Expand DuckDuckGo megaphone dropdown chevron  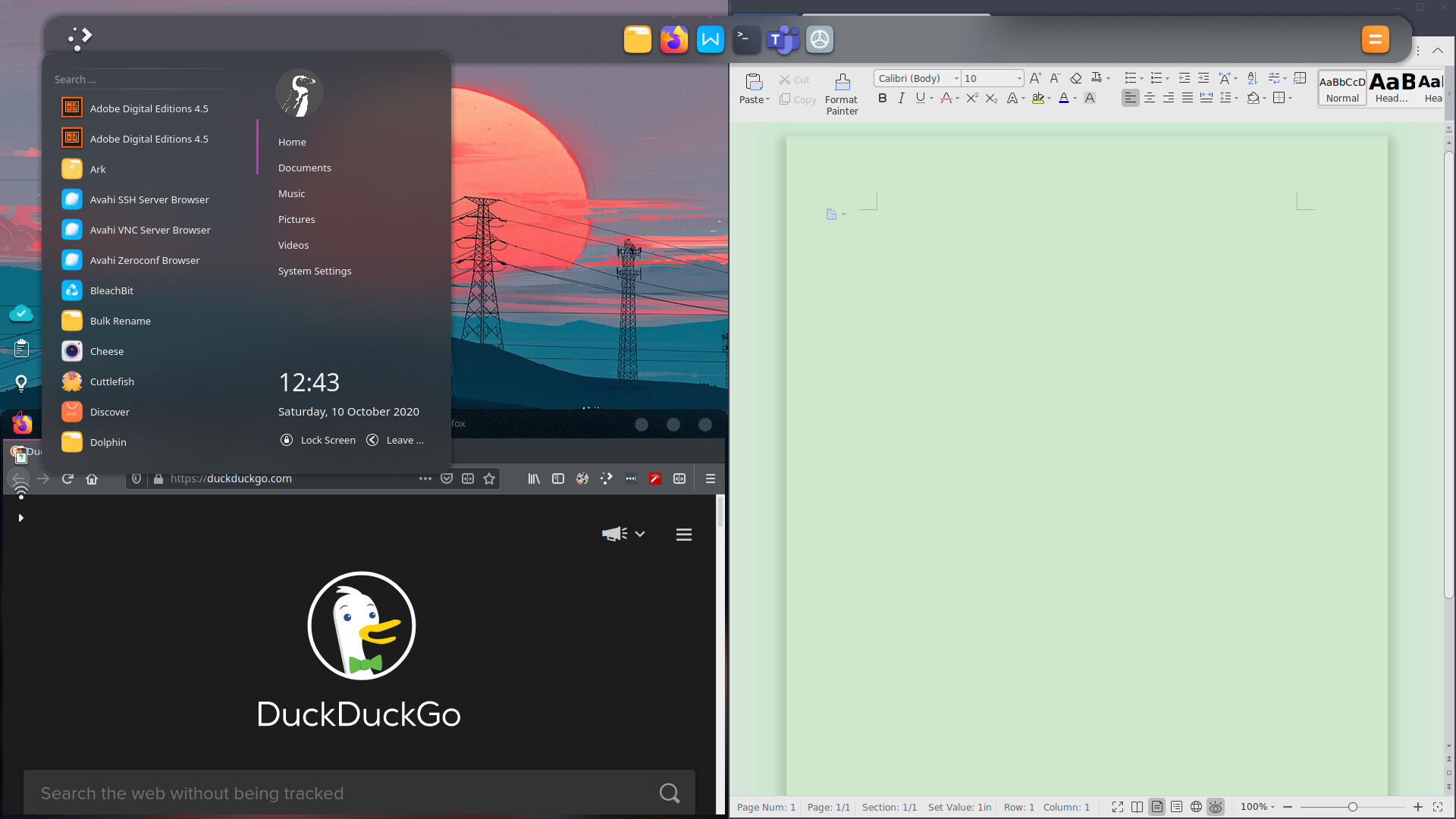[640, 534]
